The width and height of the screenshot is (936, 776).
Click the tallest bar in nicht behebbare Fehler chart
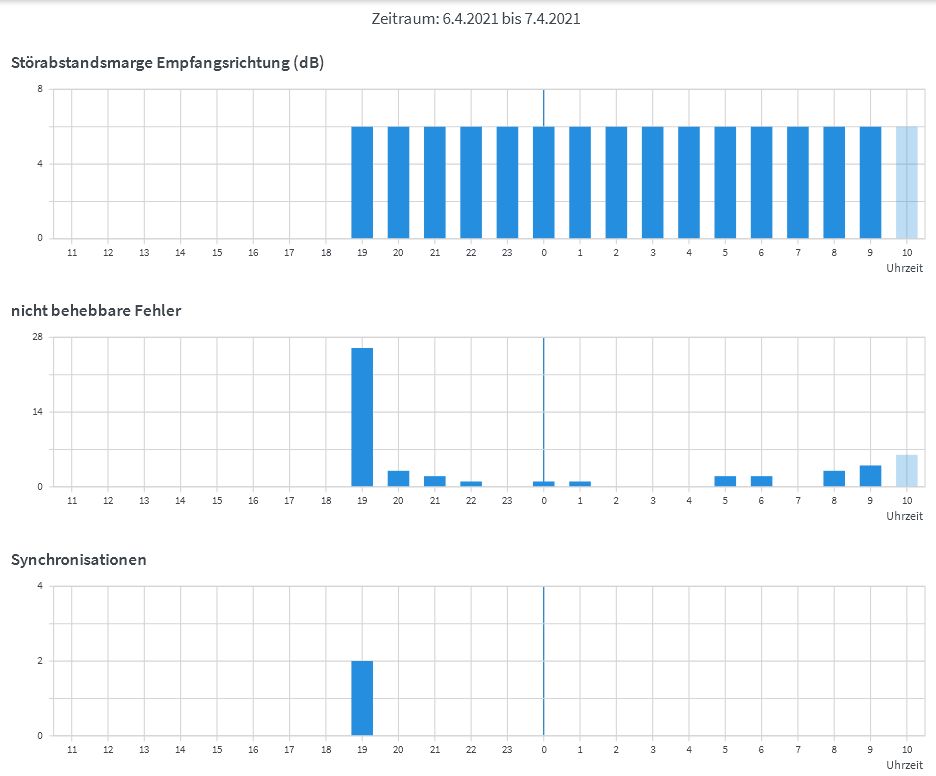click(x=362, y=417)
